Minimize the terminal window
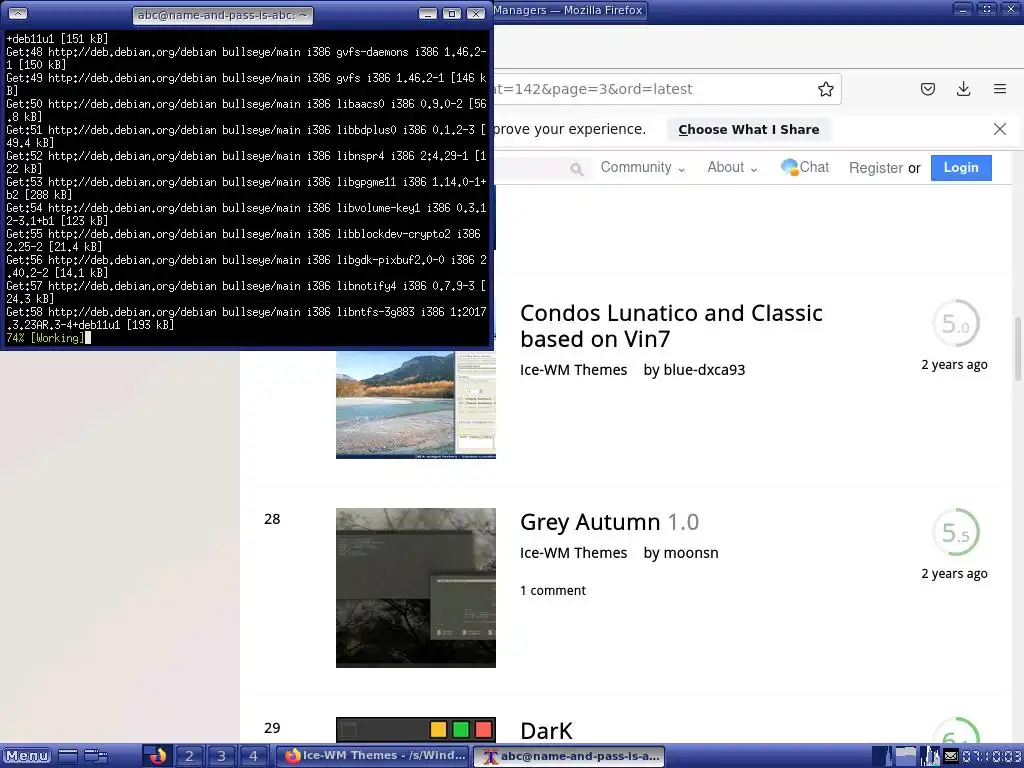 coord(428,14)
